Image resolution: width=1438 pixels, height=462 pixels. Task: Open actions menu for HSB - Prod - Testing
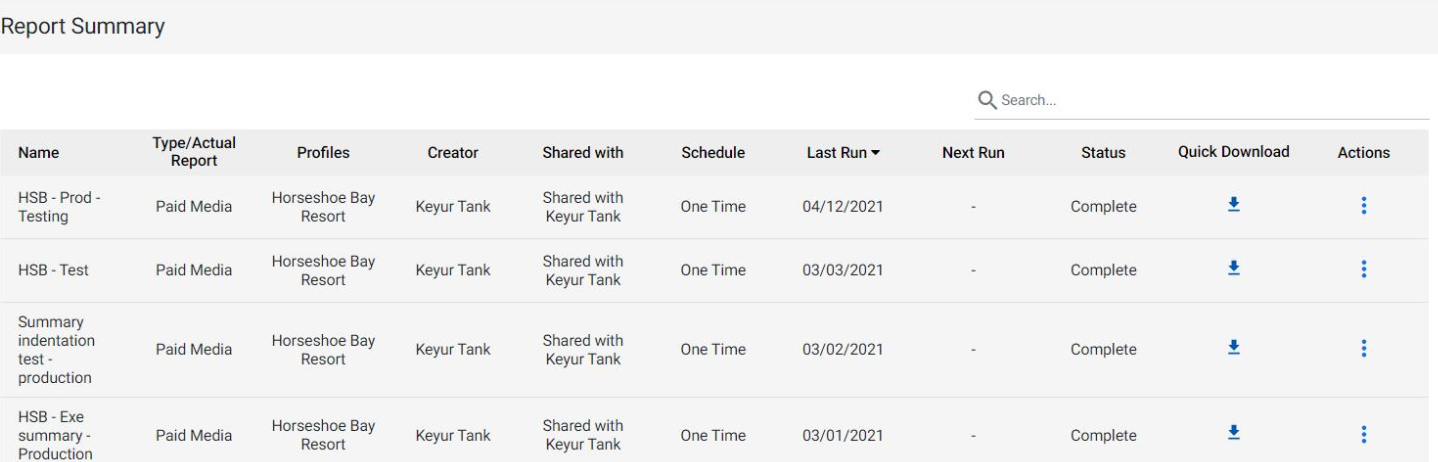1364,205
